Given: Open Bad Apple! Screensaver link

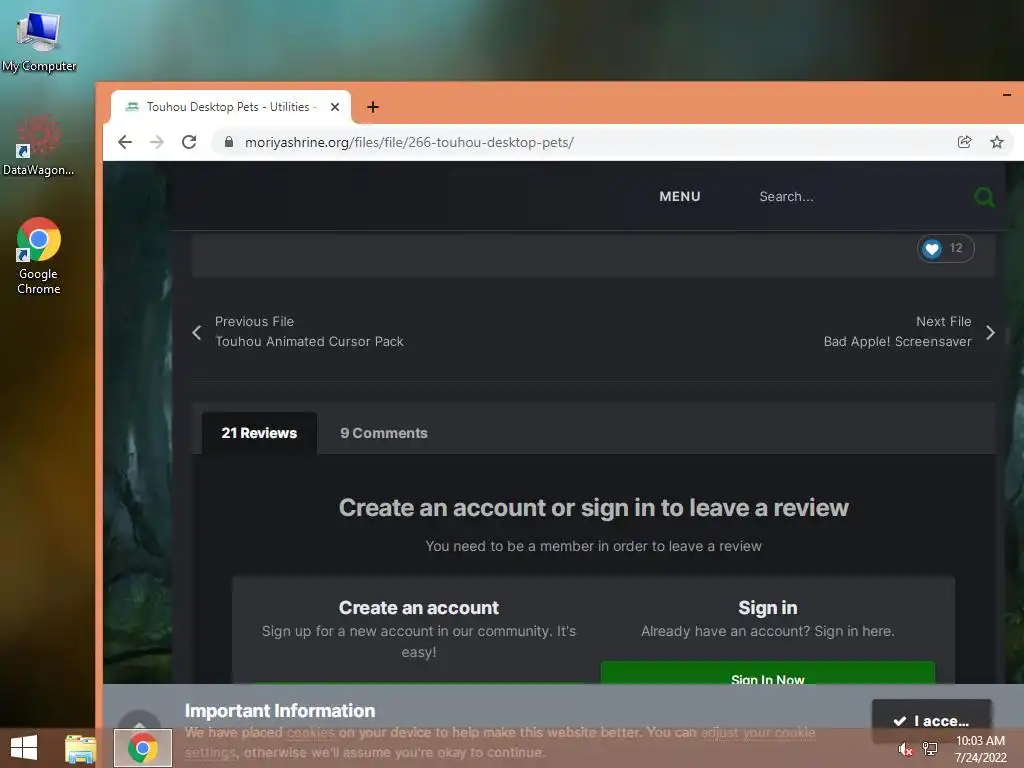Looking at the screenshot, I should point(897,342).
